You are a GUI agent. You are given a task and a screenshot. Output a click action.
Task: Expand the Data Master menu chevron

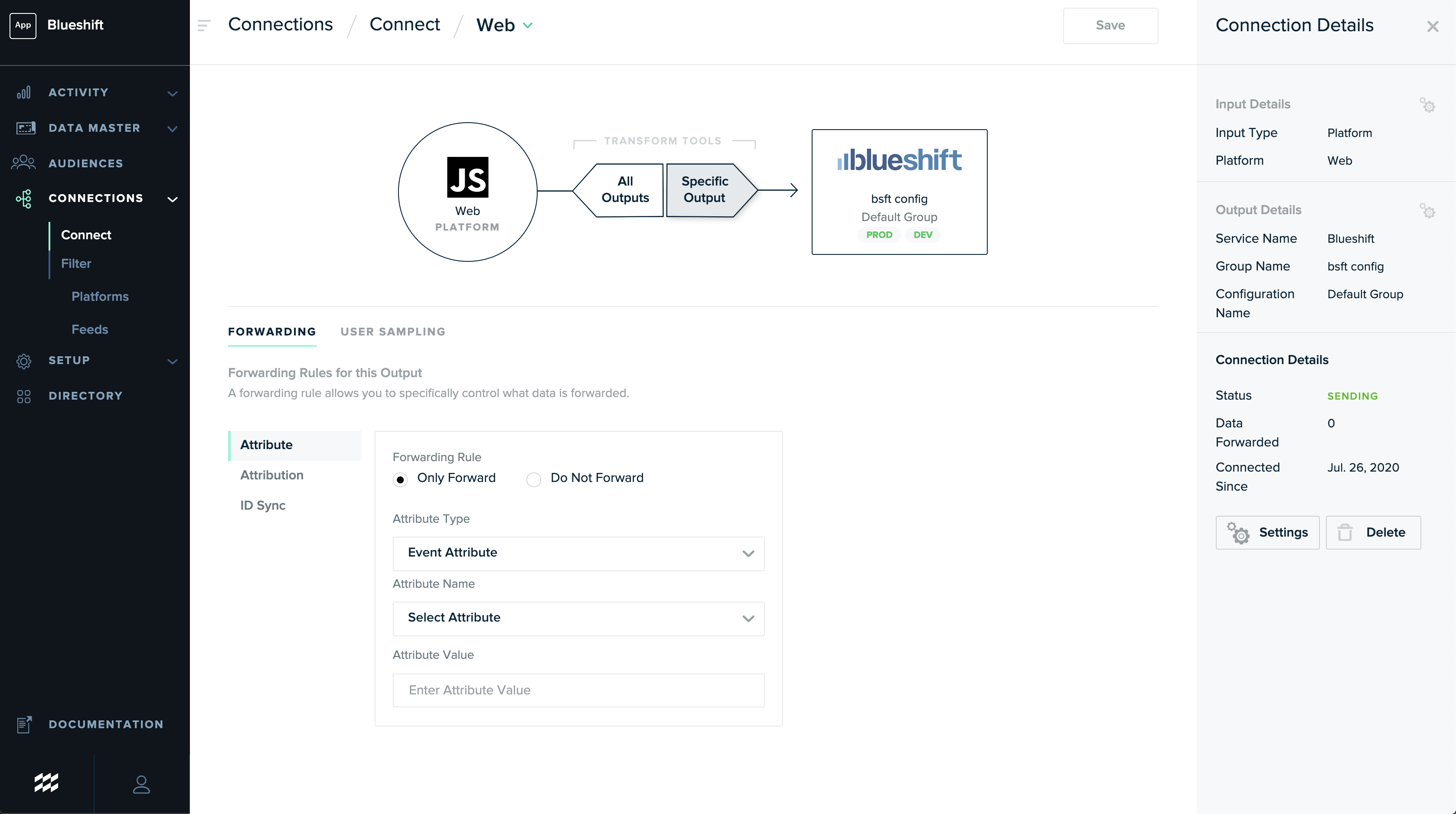click(x=173, y=129)
